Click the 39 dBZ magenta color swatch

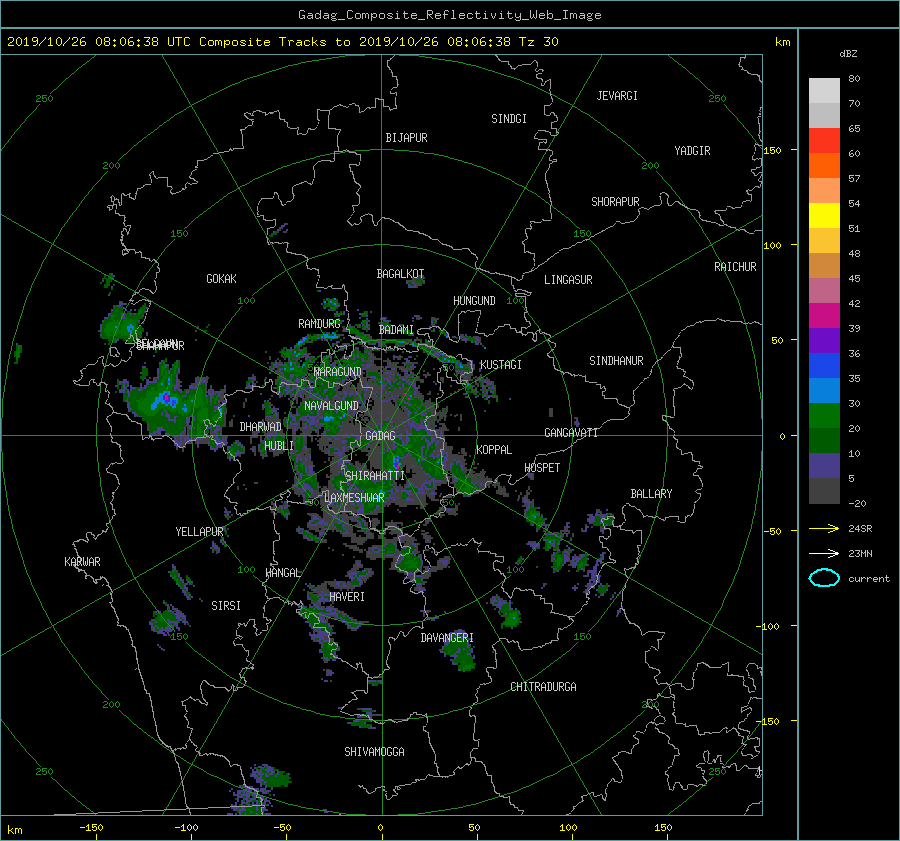pyautogui.click(x=824, y=315)
